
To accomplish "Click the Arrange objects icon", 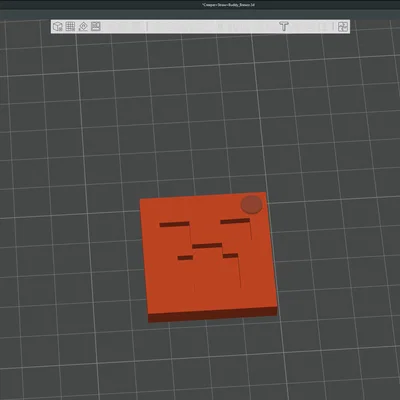I will (x=96, y=26).
